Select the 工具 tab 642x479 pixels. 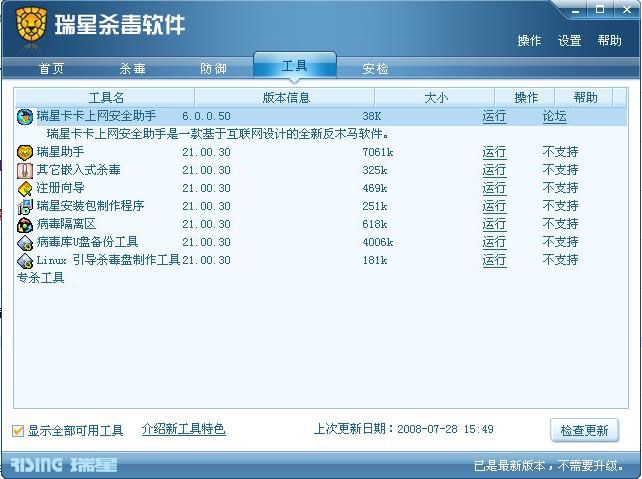pos(295,66)
